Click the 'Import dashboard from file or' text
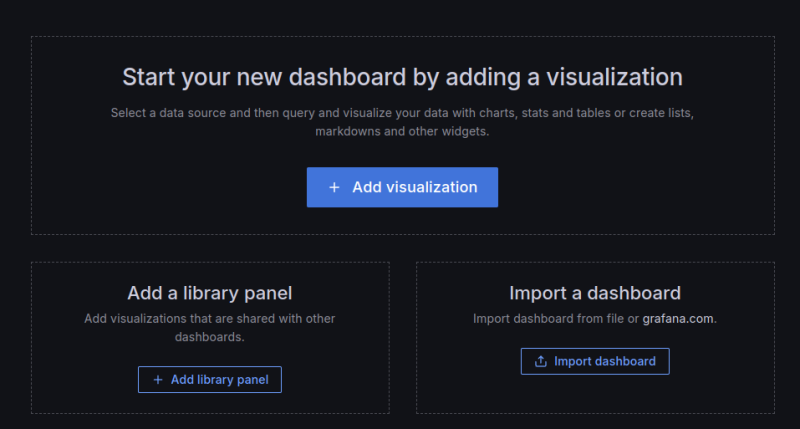The width and height of the screenshot is (800, 429). pyautogui.click(x=556, y=319)
